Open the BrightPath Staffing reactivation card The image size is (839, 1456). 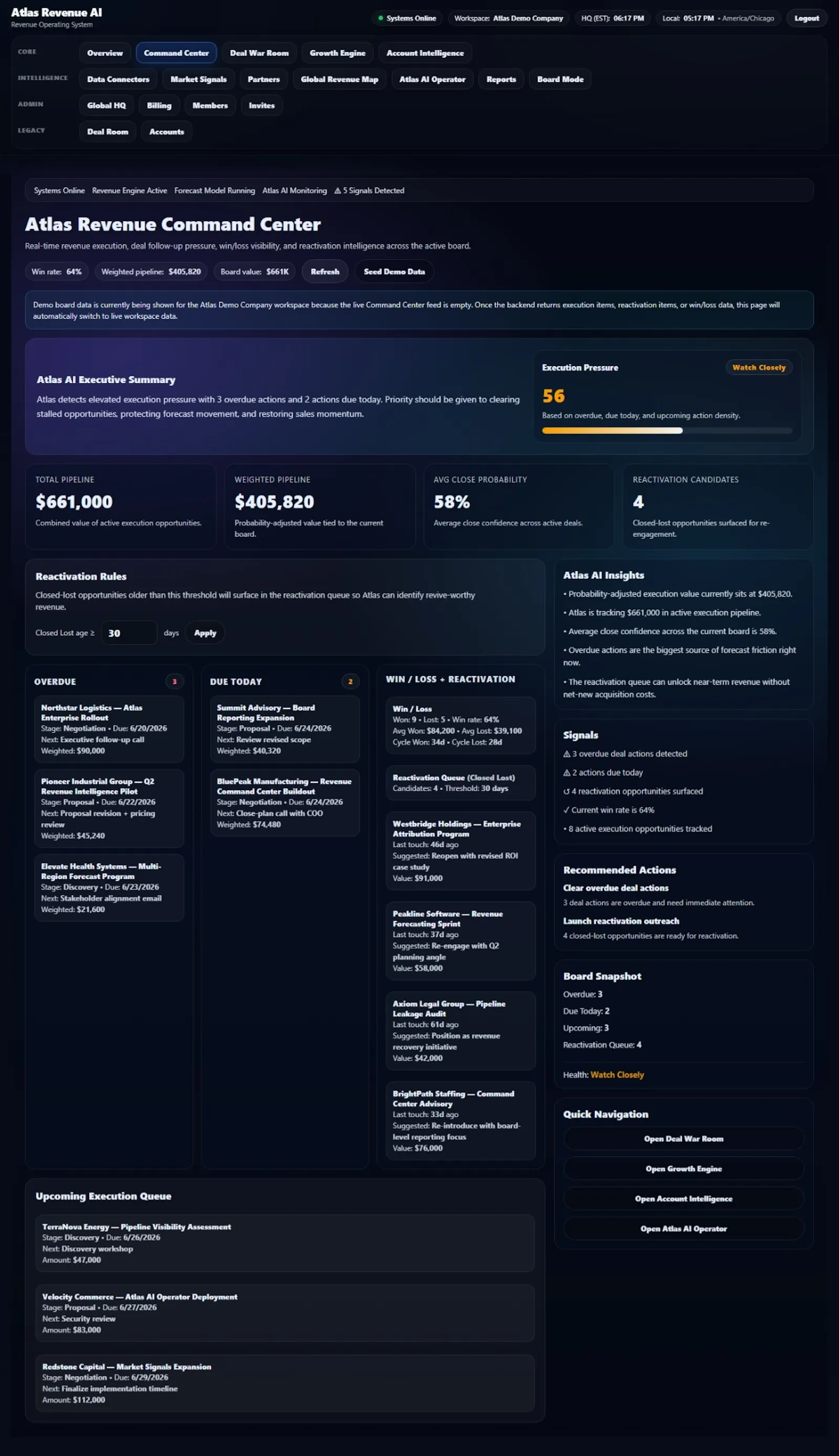460,1120
